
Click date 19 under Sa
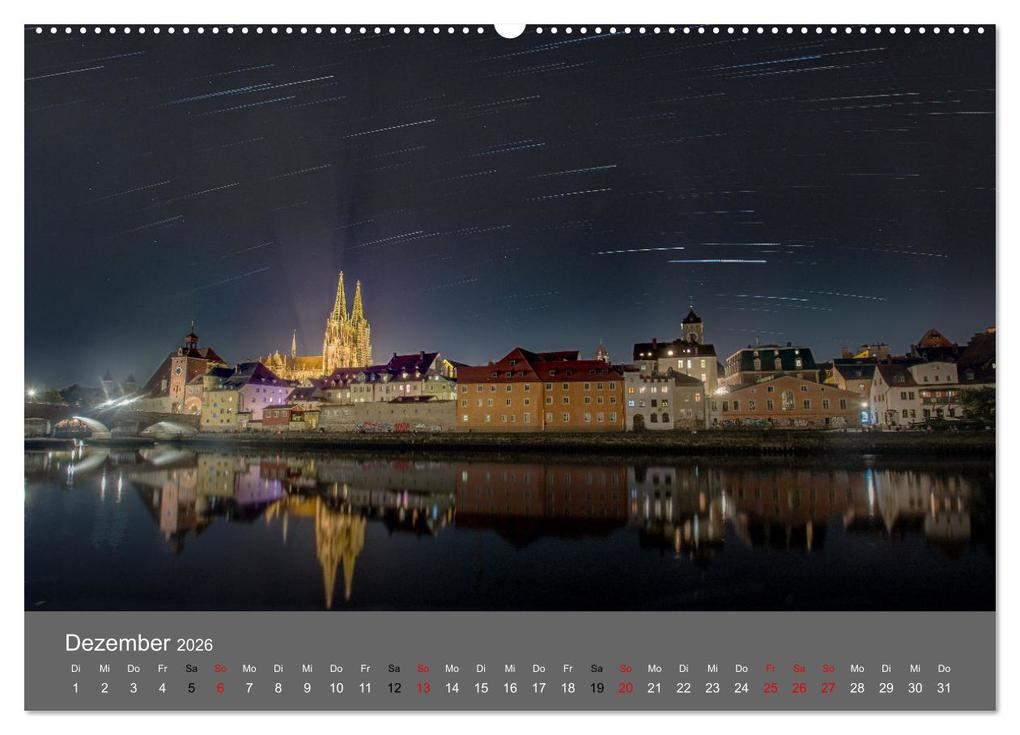coord(597,688)
